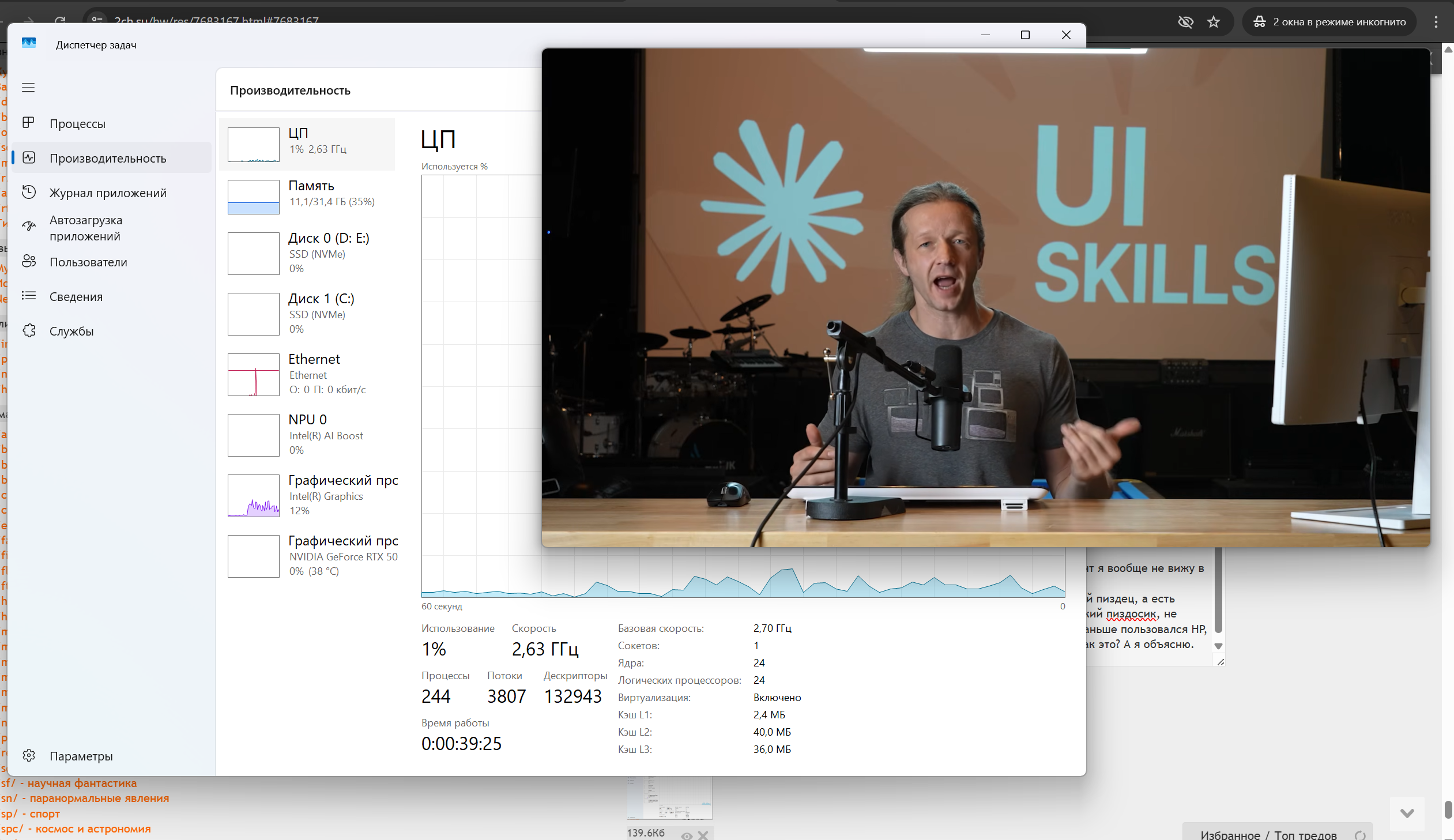Open Журнал приложений in the sidebar
The height and width of the screenshot is (840, 1454).
(112, 193)
